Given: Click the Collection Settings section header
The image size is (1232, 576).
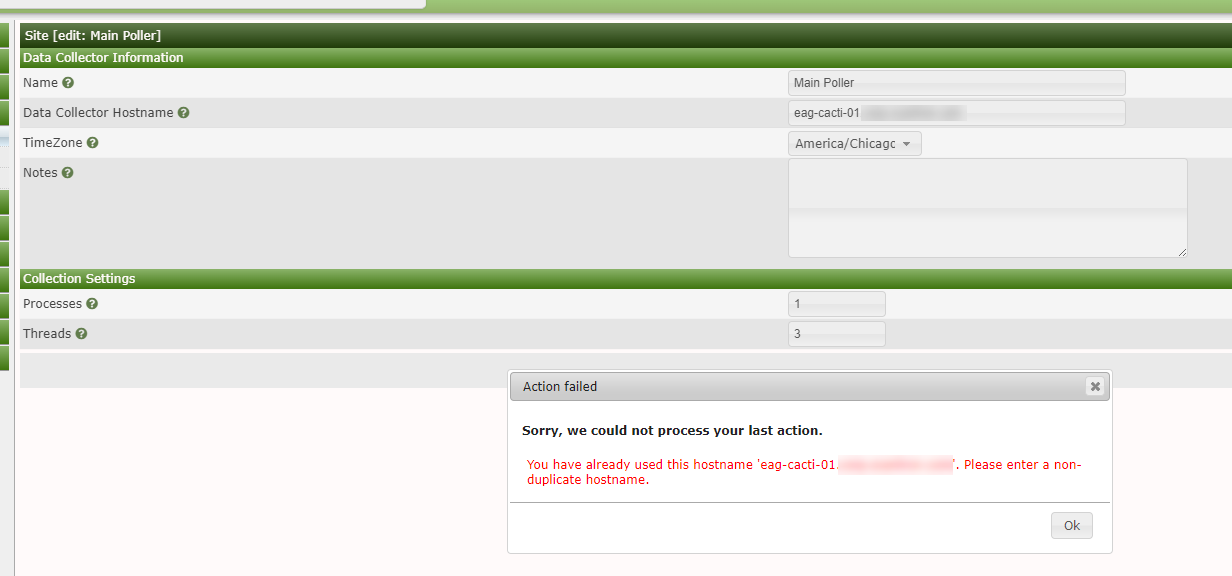Looking at the screenshot, I should coord(79,278).
